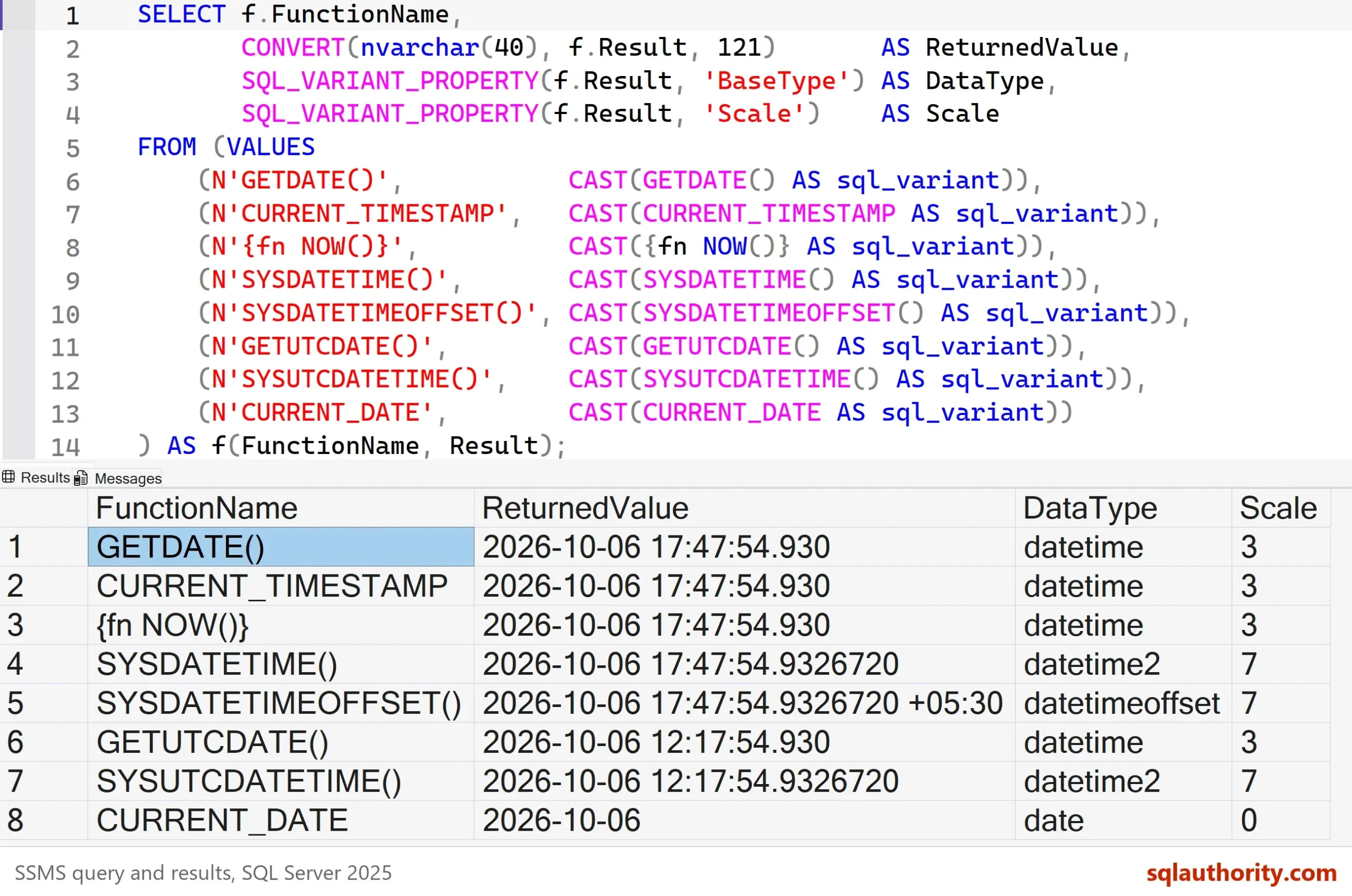
Task: Click value 2026-10-06 12:17:54.9326720
Action: [744, 780]
